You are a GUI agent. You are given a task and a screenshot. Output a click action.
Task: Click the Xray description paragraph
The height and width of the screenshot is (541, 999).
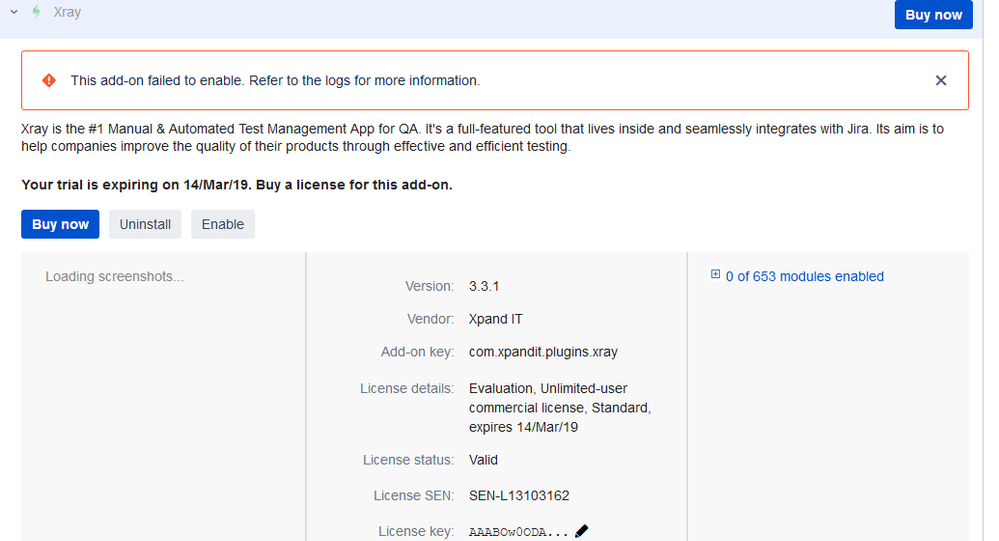[x=482, y=138]
